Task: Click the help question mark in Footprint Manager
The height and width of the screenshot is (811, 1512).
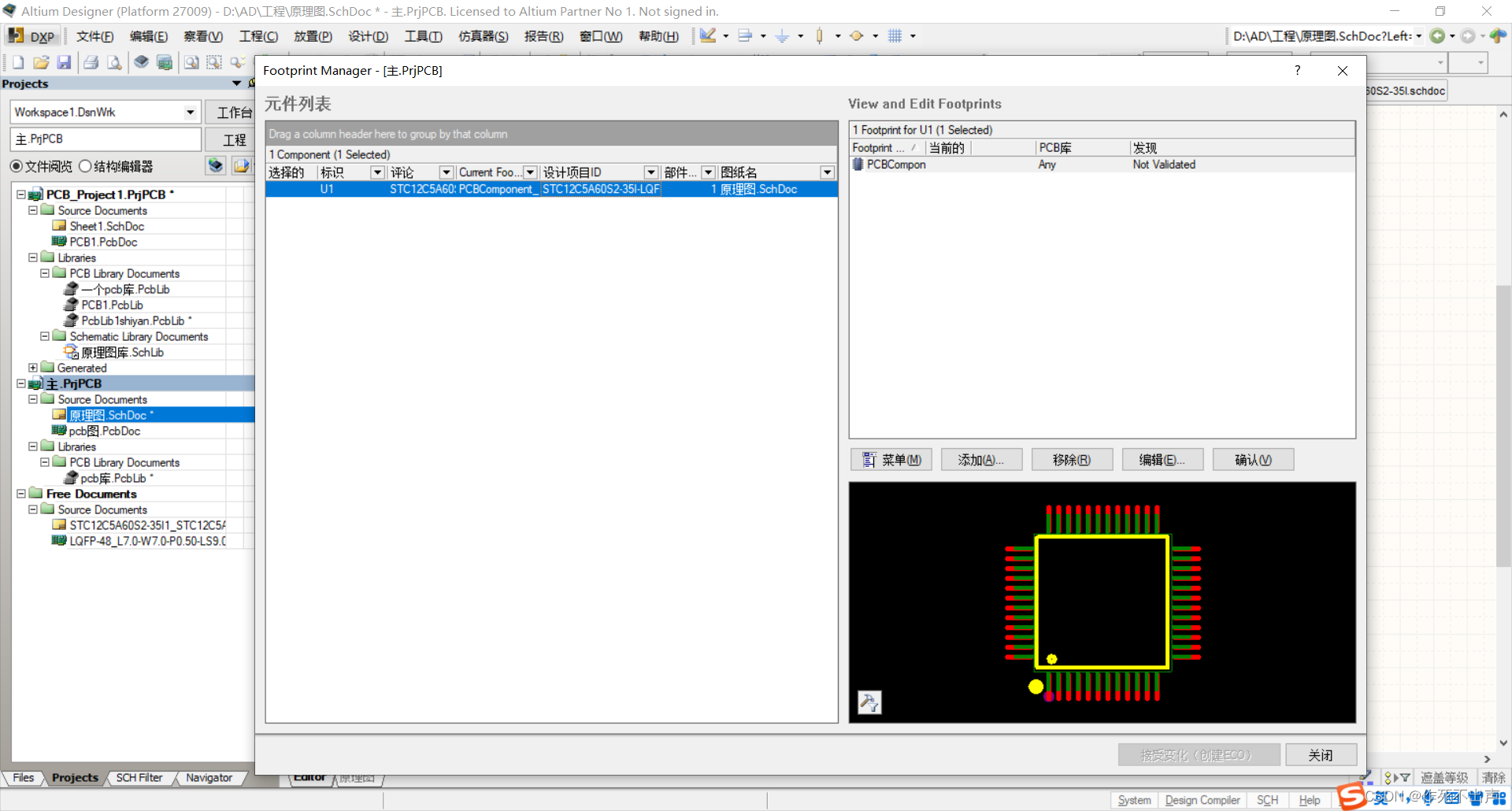Action: coord(1297,71)
